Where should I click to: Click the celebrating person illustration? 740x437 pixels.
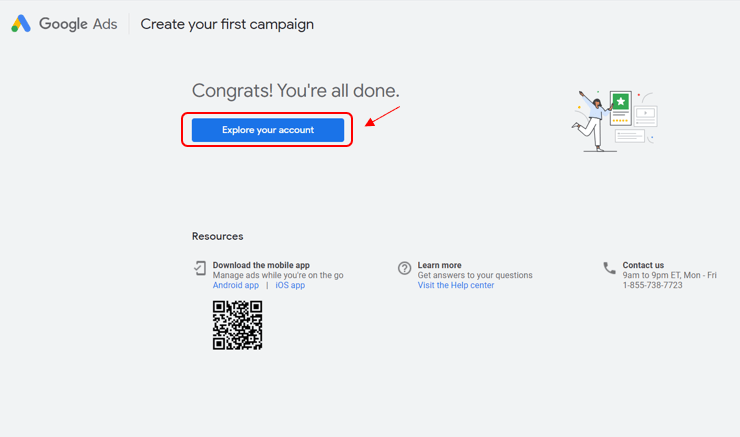click(590, 122)
